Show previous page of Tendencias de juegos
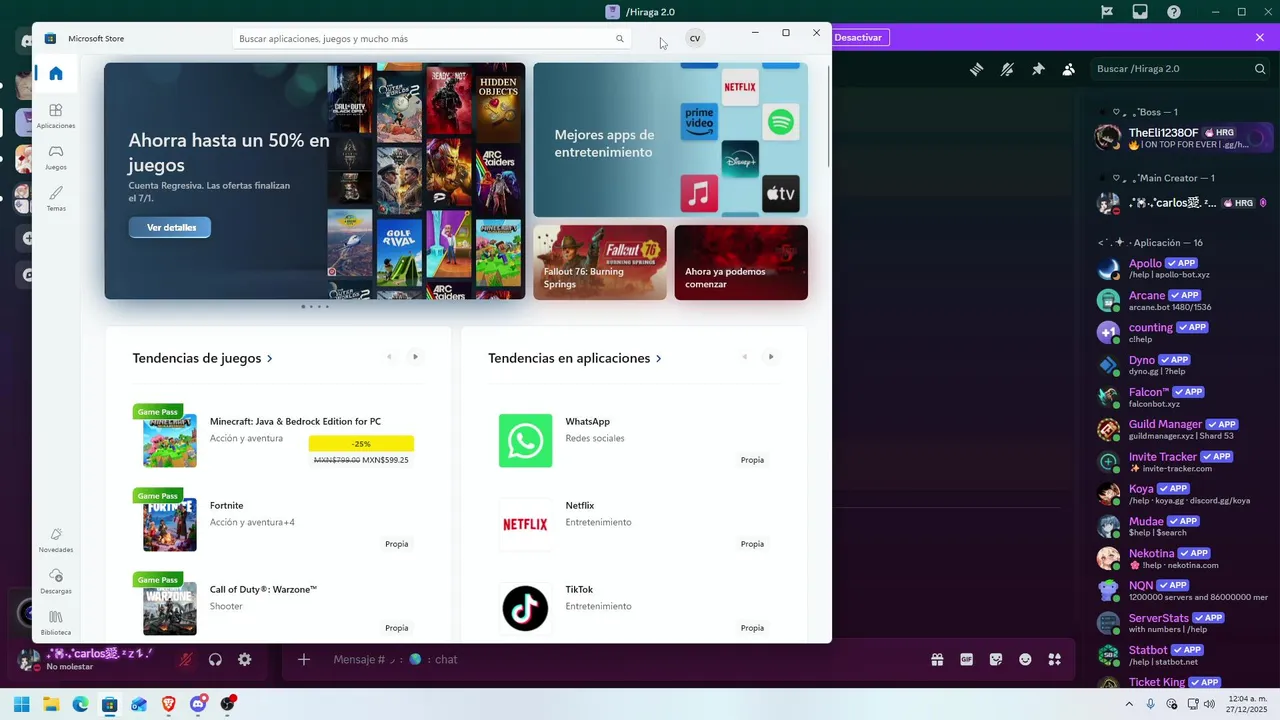The height and width of the screenshot is (720, 1280). (x=389, y=357)
